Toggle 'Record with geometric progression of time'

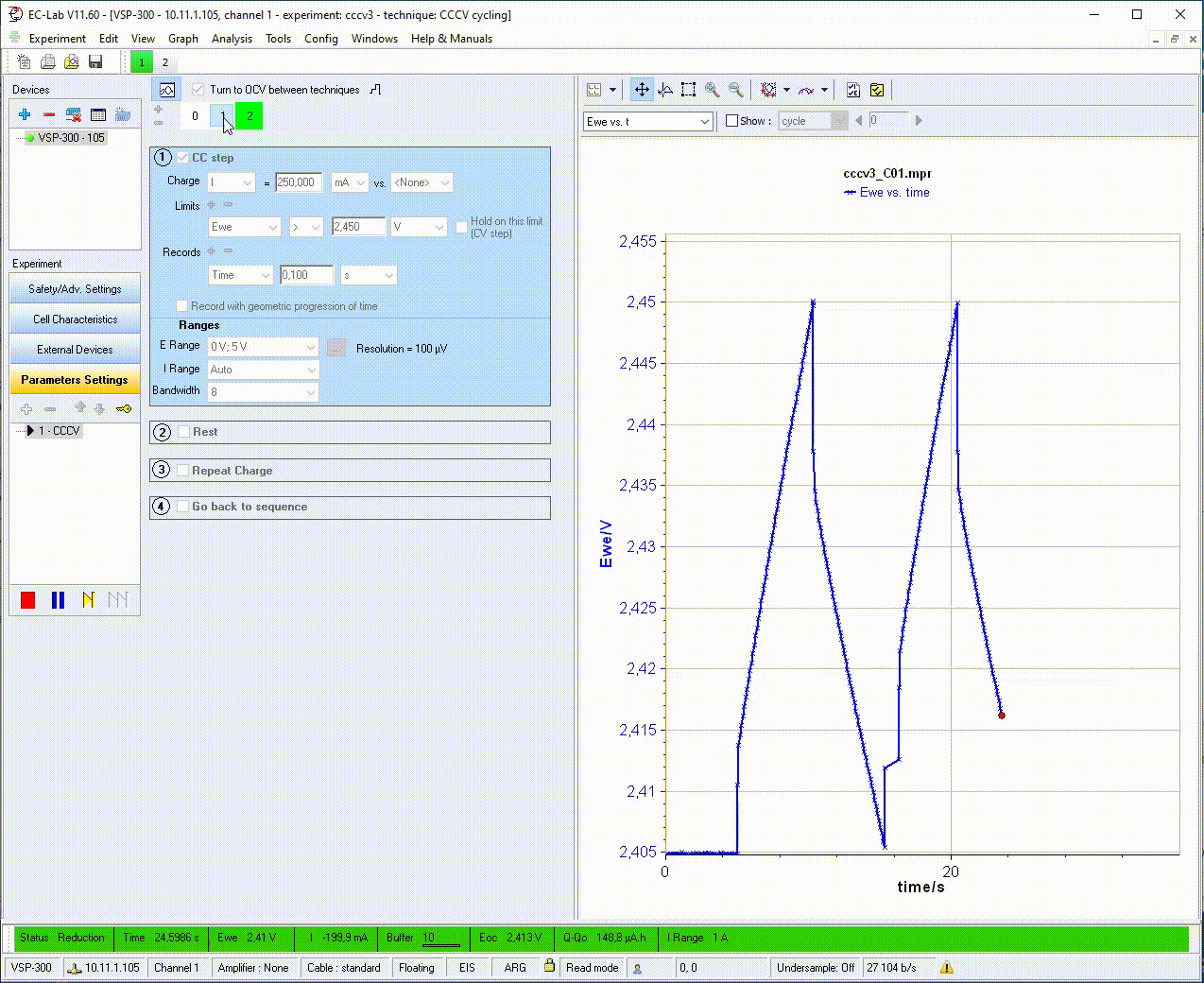(x=182, y=306)
